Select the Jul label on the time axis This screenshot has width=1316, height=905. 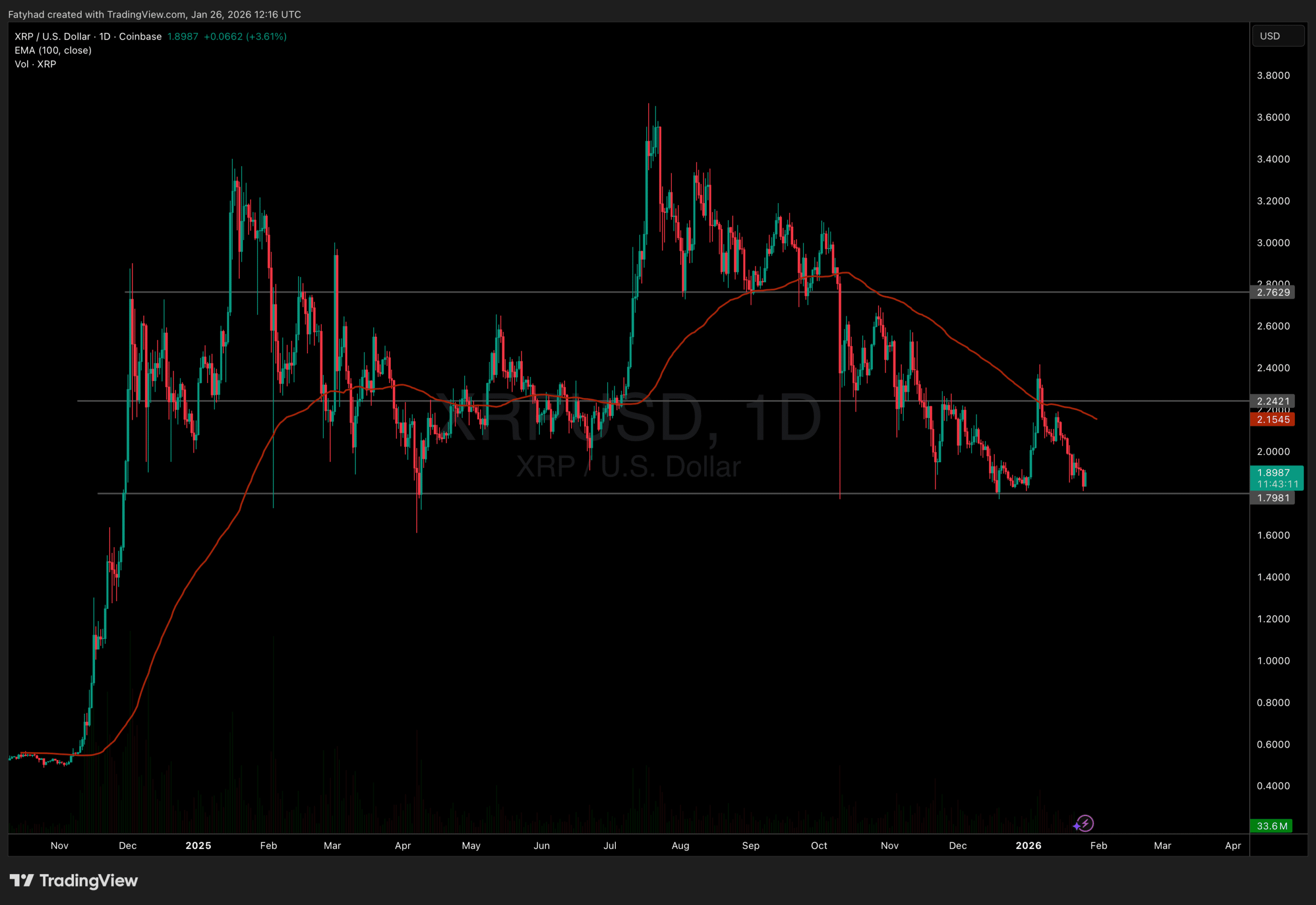click(610, 845)
